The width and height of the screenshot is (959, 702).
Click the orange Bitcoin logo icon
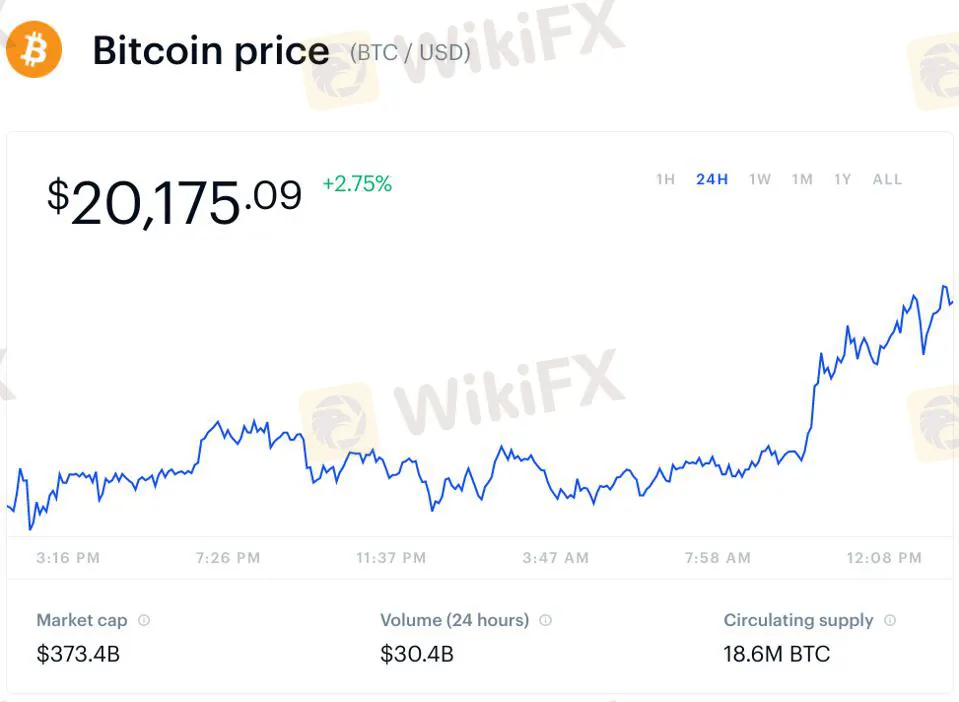pyautogui.click(x=33, y=49)
